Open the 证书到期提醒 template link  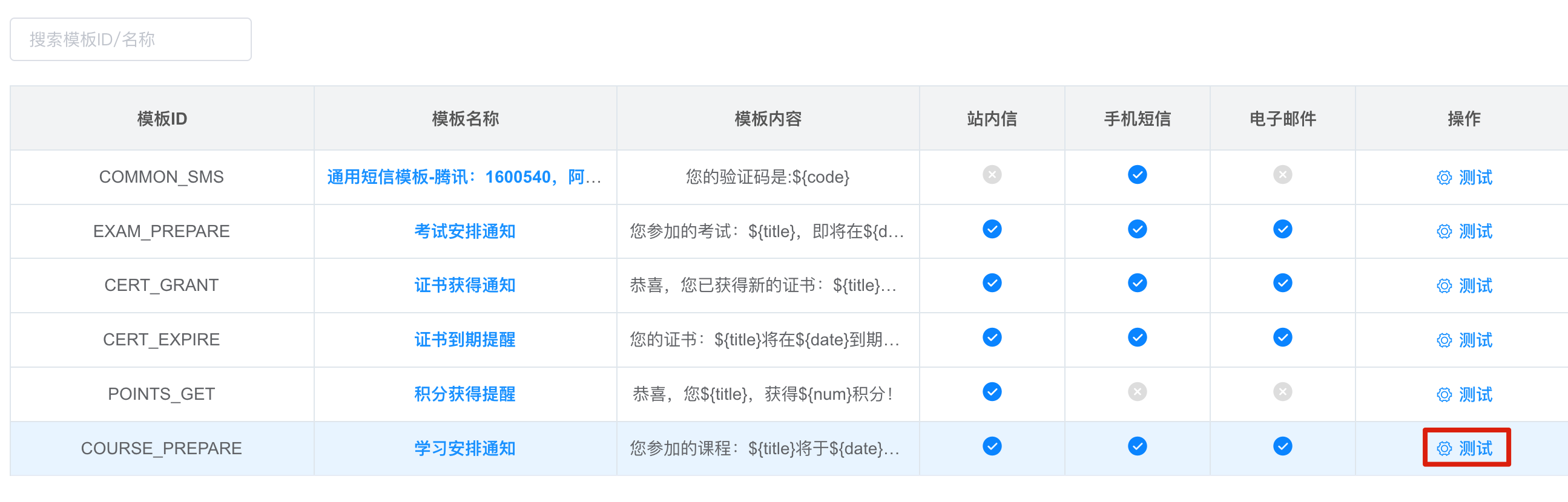coord(464,340)
